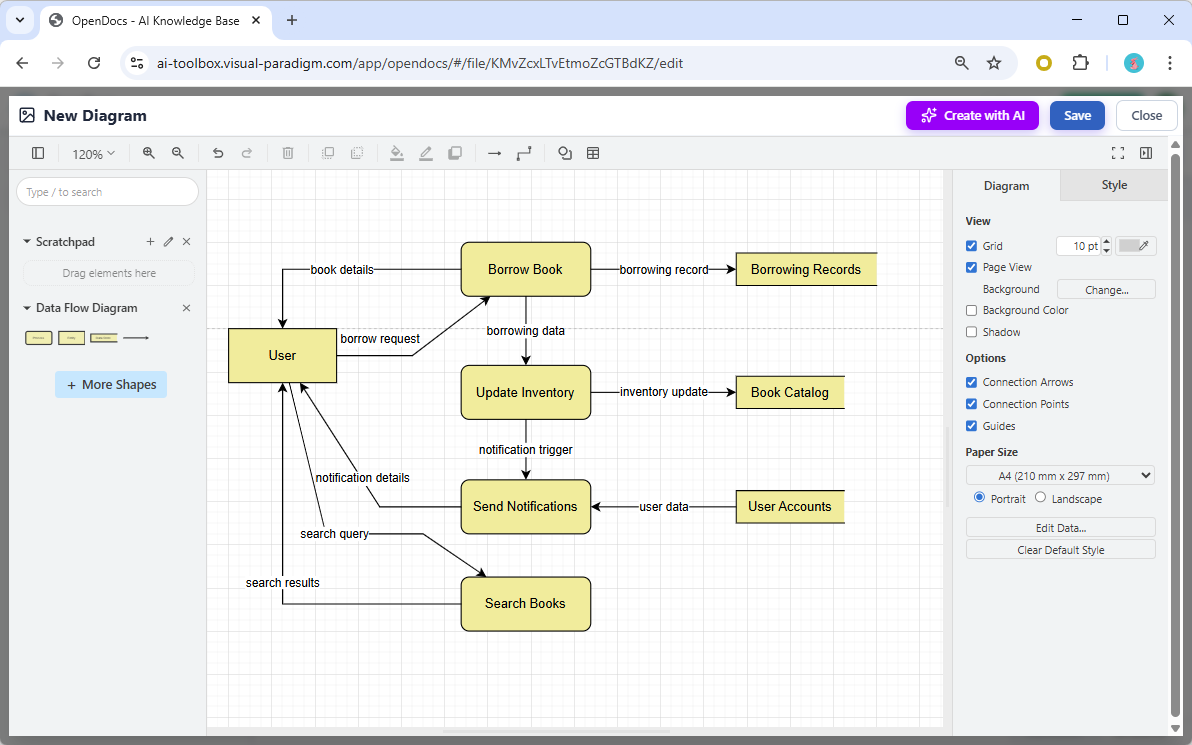
Task: Click the Create with AI button
Action: click(x=972, y=115)
